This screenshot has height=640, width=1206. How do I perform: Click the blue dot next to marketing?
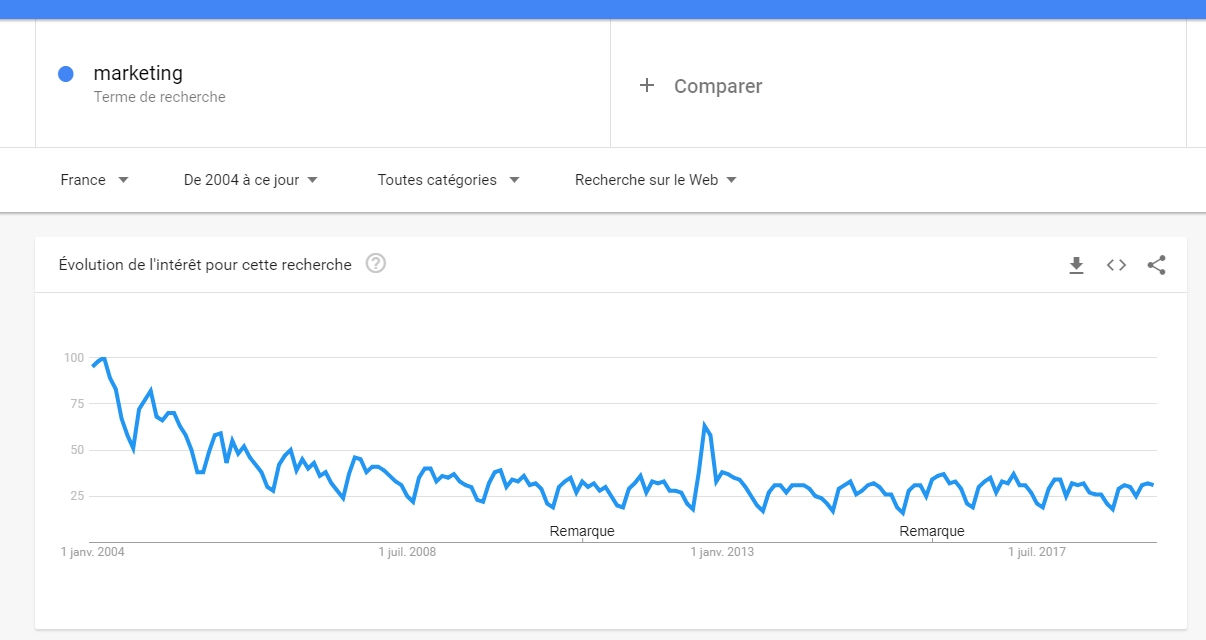click(66, 74)
